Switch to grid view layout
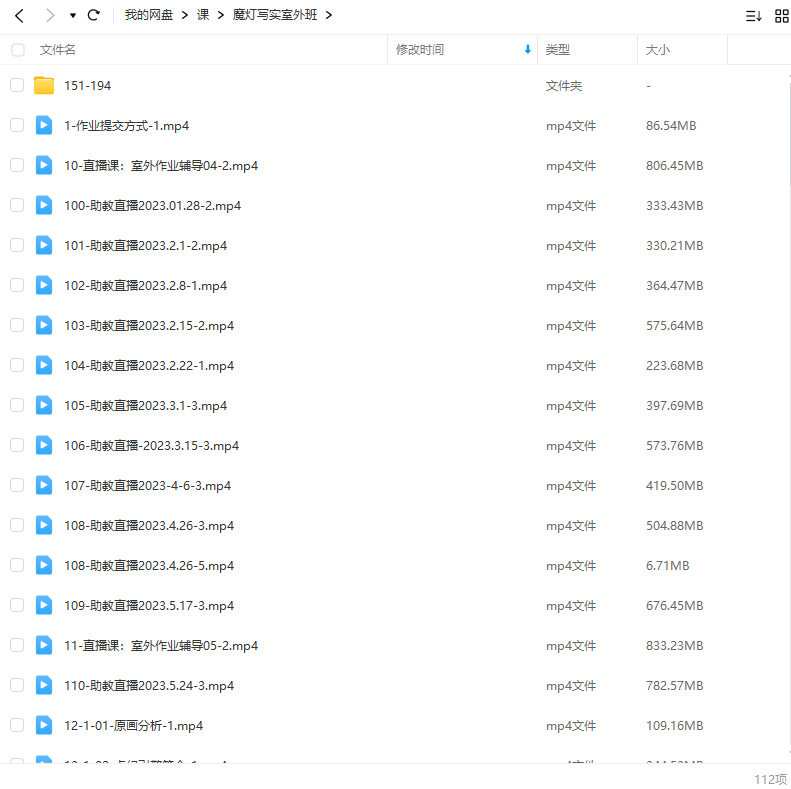 [x=781, y=16]
